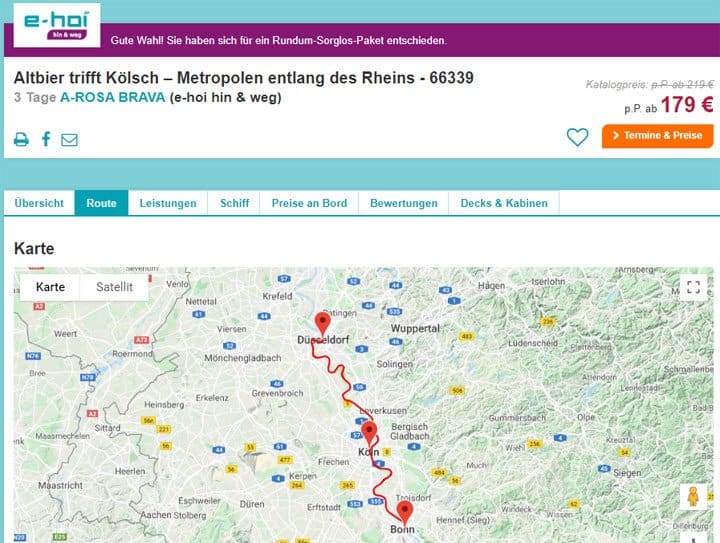Click the Karte section heading
This screenshot has height=543, width=720.
(34, 248)
